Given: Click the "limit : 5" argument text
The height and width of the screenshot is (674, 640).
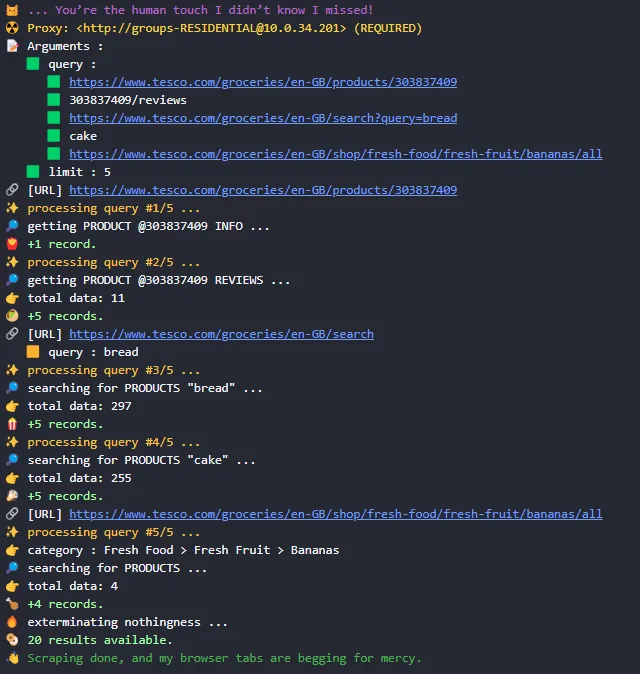Looking at the screenshot, I should pyautogui.click(x=80, y=172).
